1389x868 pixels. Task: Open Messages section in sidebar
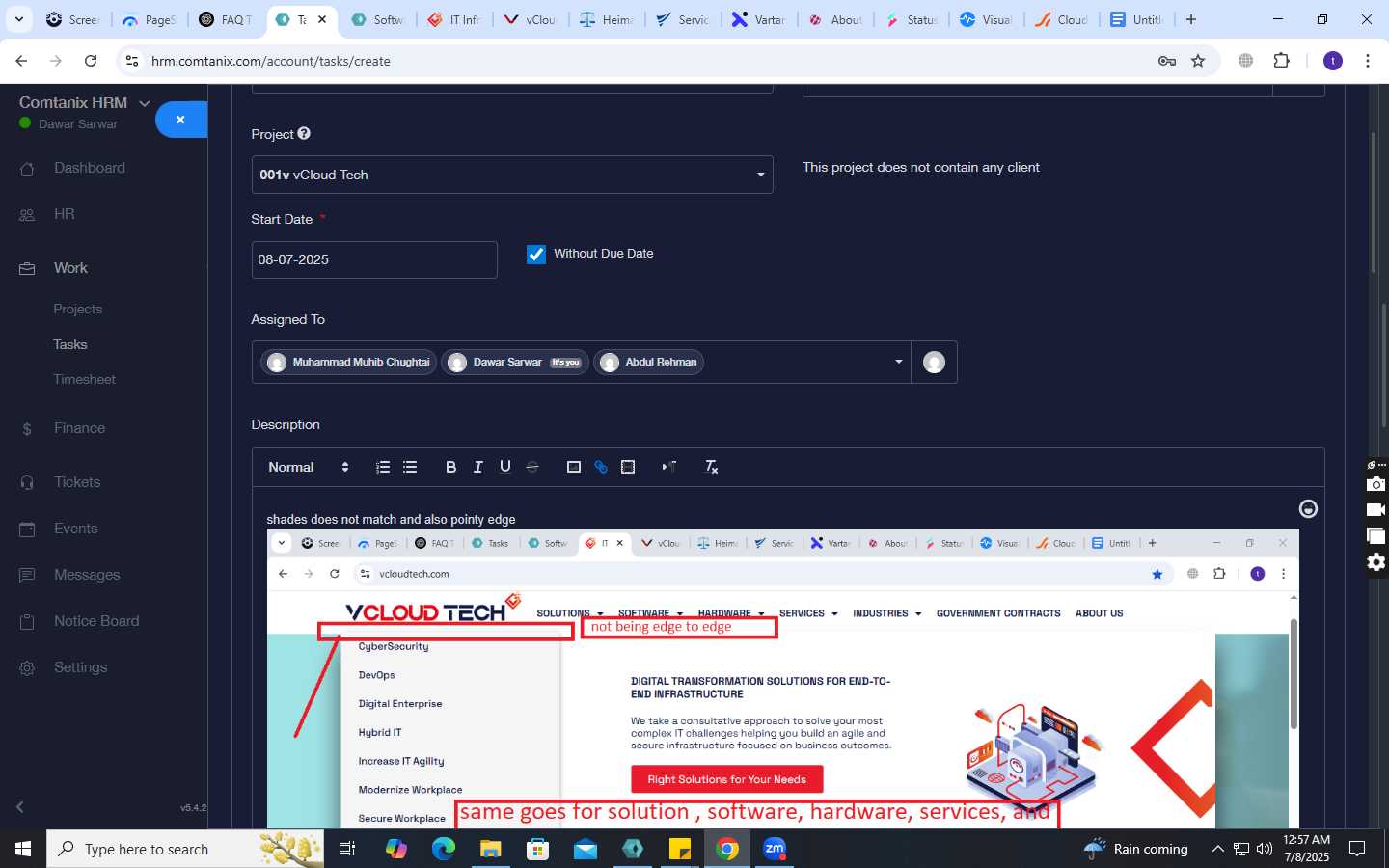(87, 575)
